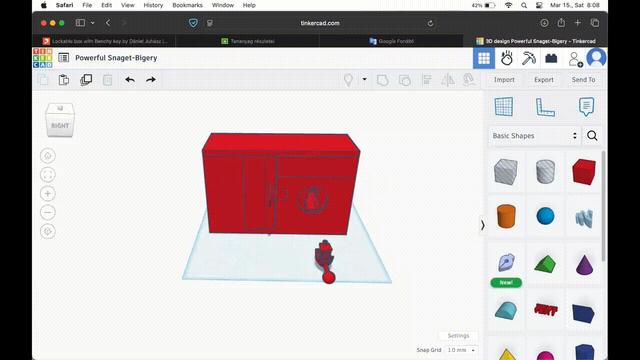Viewport: 640px width, 360px height.
Task: Toggle the orthographic perspective view button
Action: click(48, 231)
